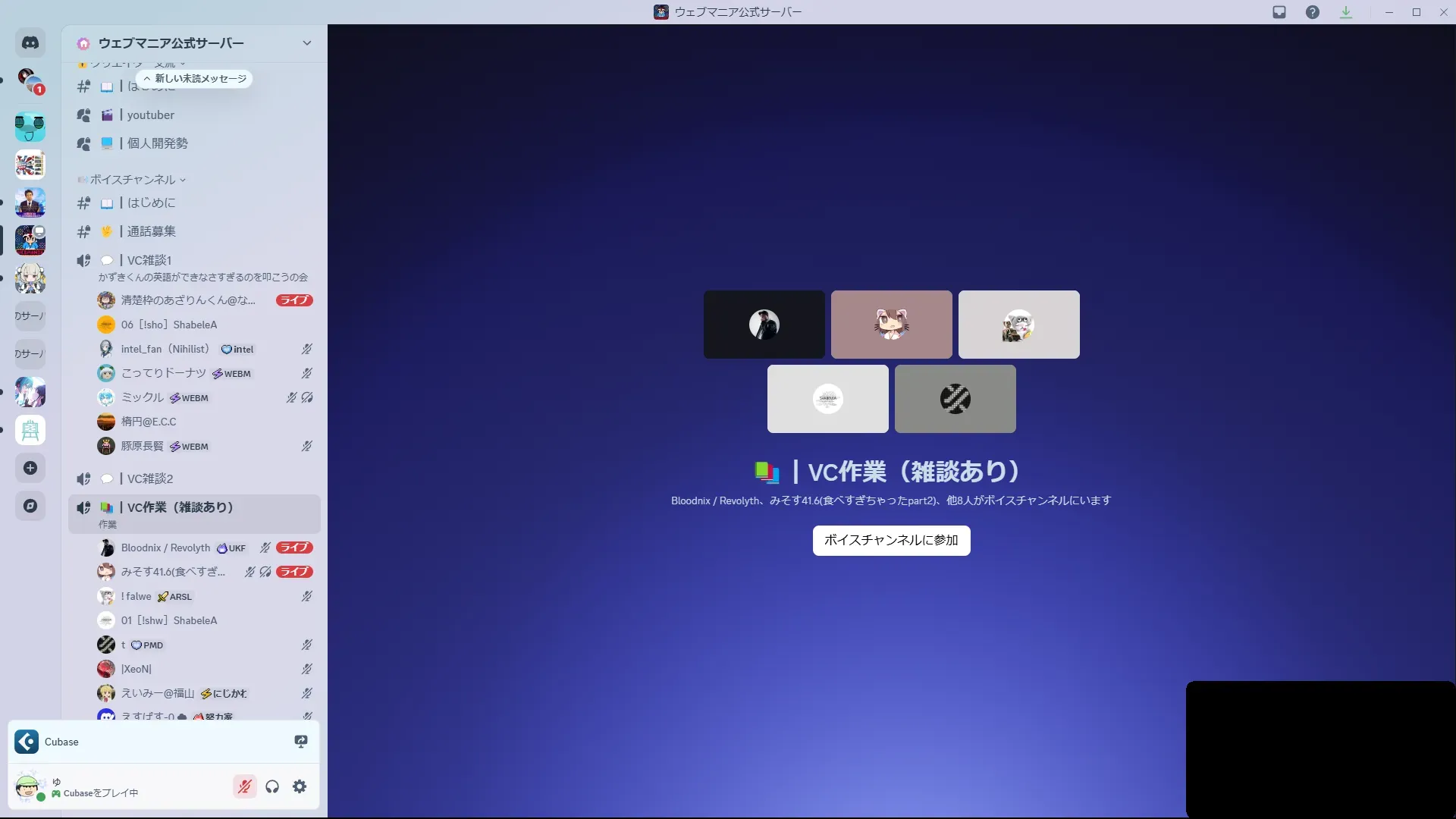Open Discord direct messages home

click(30, 43)
